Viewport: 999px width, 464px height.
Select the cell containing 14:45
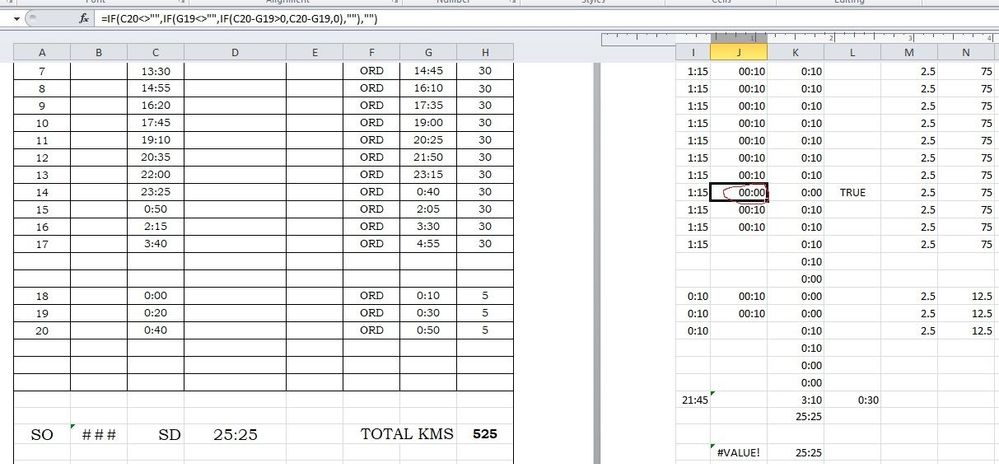pos(428,71)
